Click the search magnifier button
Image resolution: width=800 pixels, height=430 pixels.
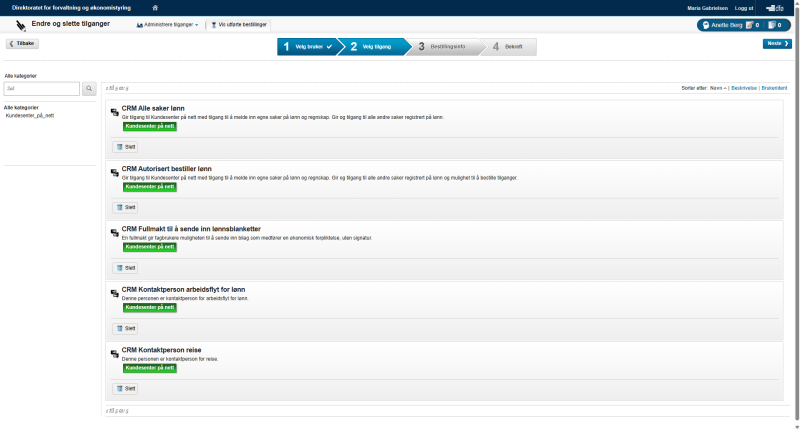click(89, 88)
